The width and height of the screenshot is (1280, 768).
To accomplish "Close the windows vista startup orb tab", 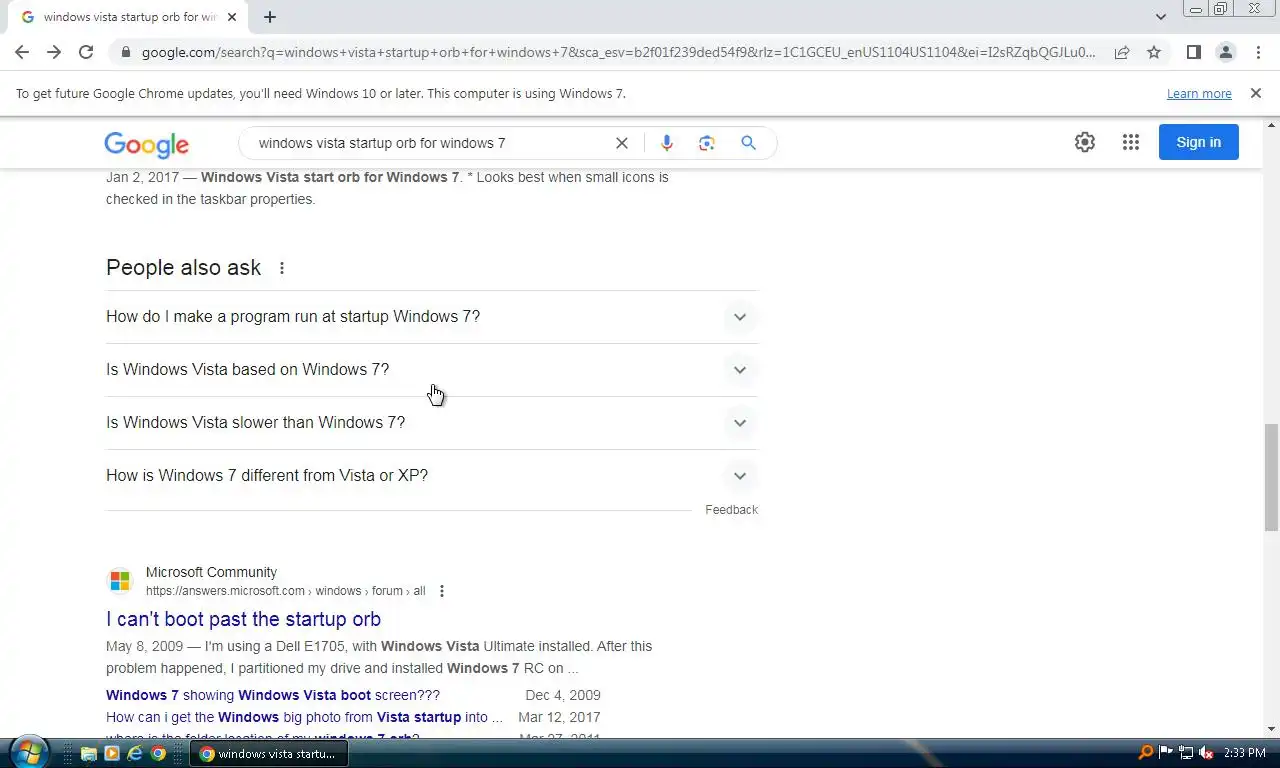I will 232,17.
